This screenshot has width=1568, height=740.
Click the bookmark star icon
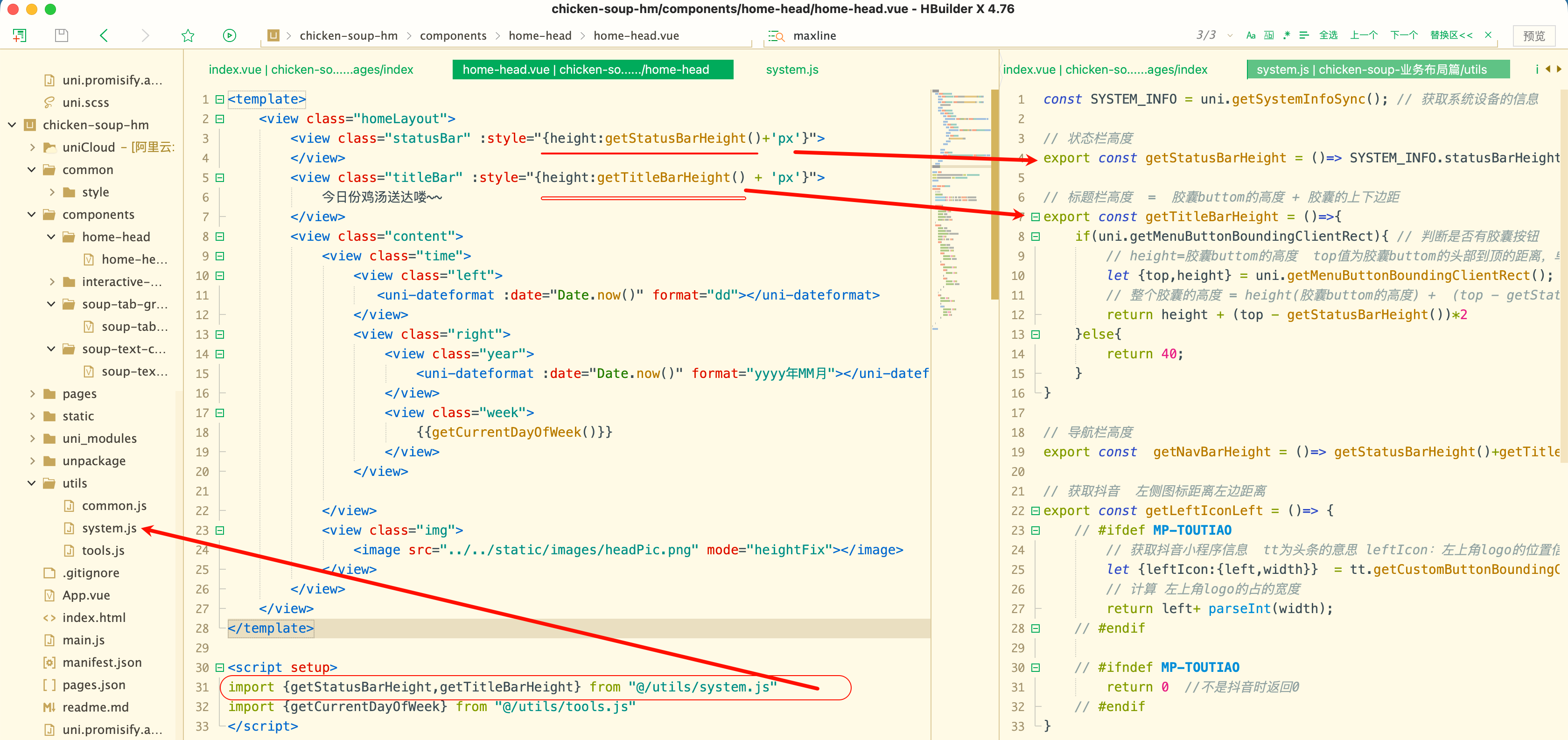point(188,35)
